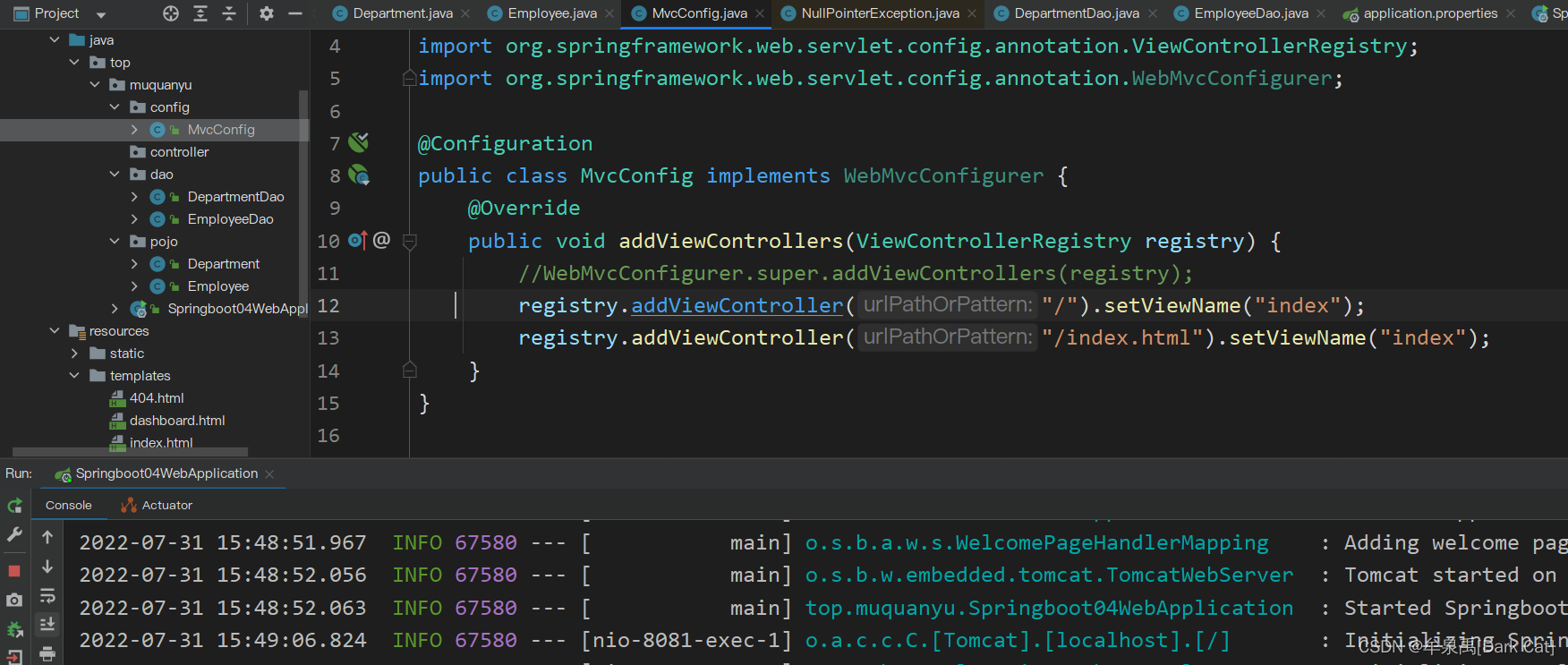Viewport: 1568px width, 665px height.
Task: Stop the running application
Action: 14,570
